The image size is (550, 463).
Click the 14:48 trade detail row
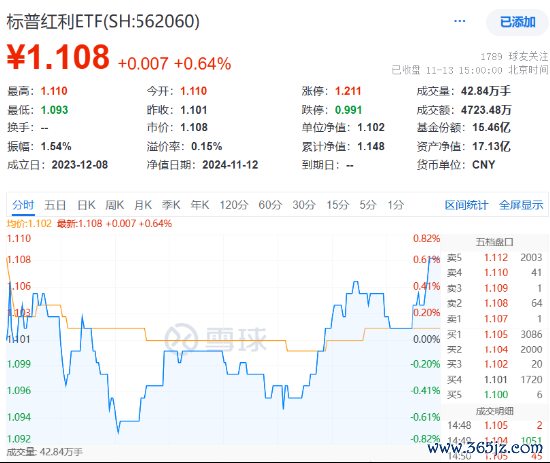(495, 425)
